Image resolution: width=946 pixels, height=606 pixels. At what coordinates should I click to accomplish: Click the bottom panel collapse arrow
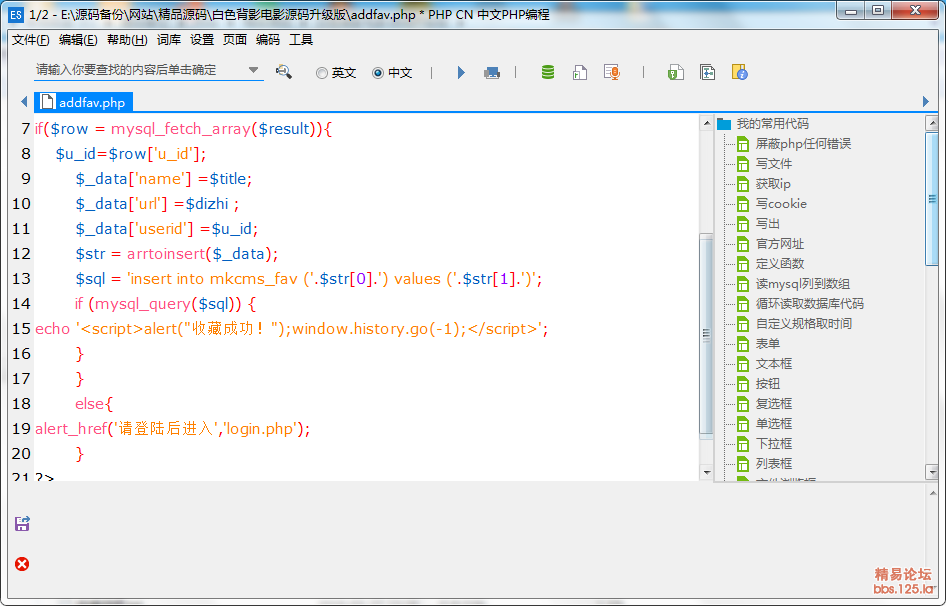[933, 493]
